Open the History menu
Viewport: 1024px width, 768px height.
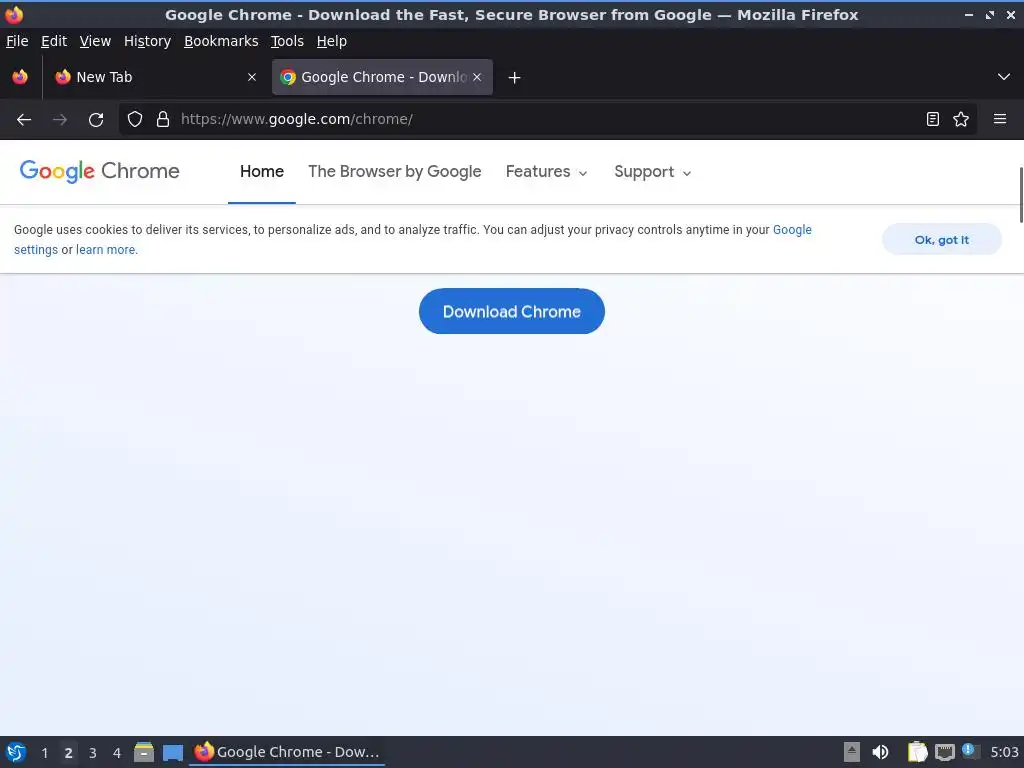[148, 41]
